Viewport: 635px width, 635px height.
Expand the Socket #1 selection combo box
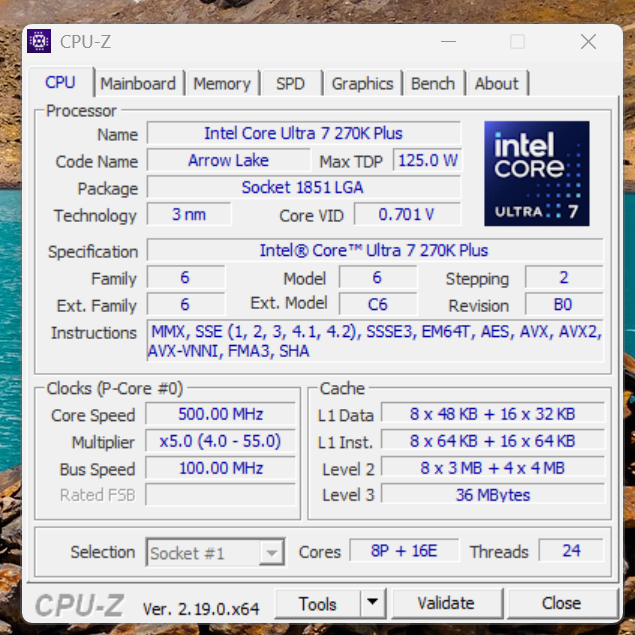point(272,552)
